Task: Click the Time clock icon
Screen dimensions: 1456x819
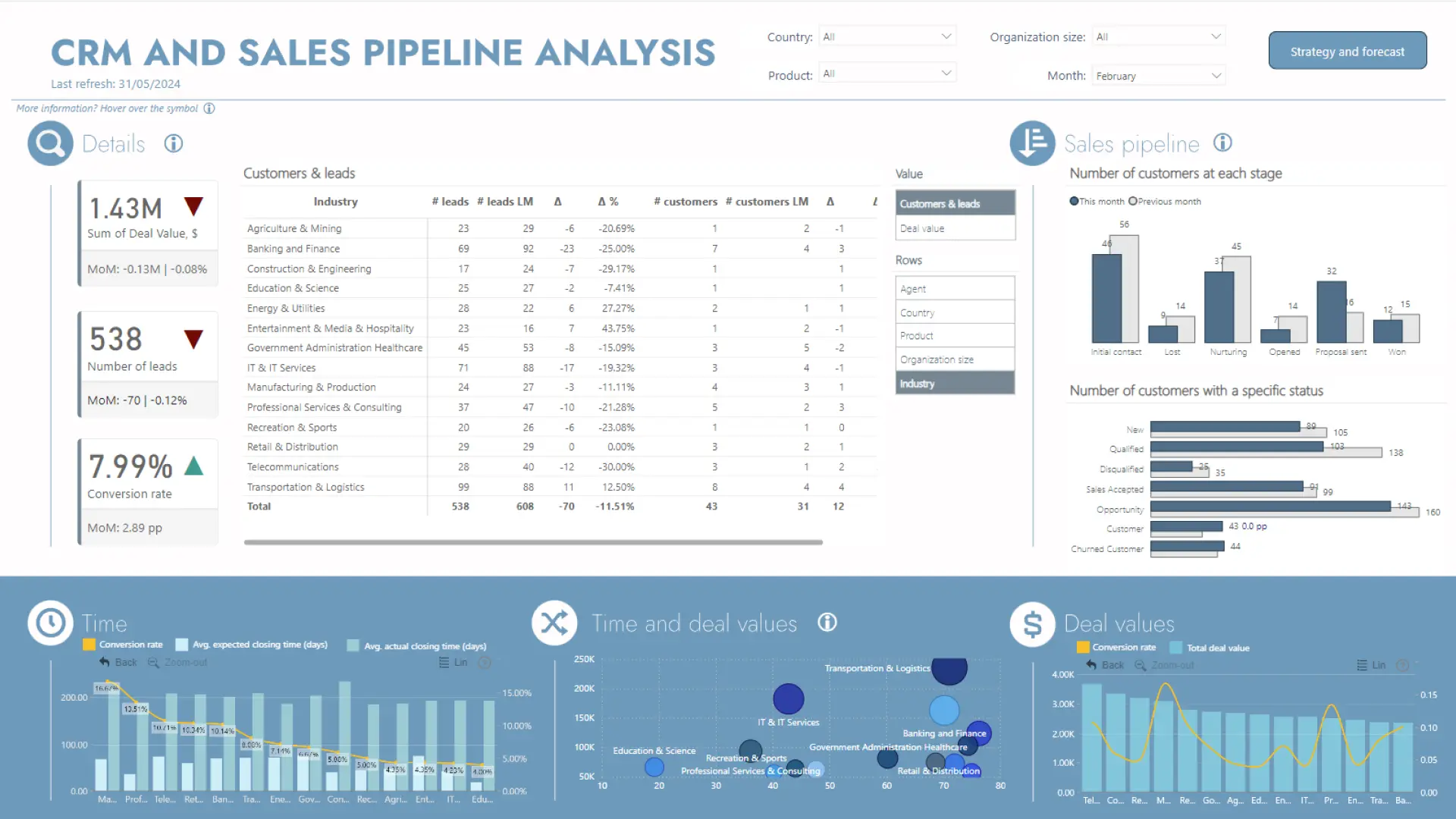Action: pos(51,623)
